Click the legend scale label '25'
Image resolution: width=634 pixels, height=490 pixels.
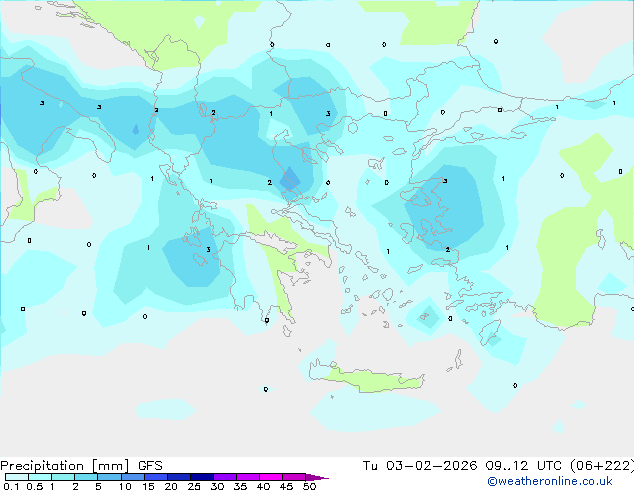coord(194,486)
